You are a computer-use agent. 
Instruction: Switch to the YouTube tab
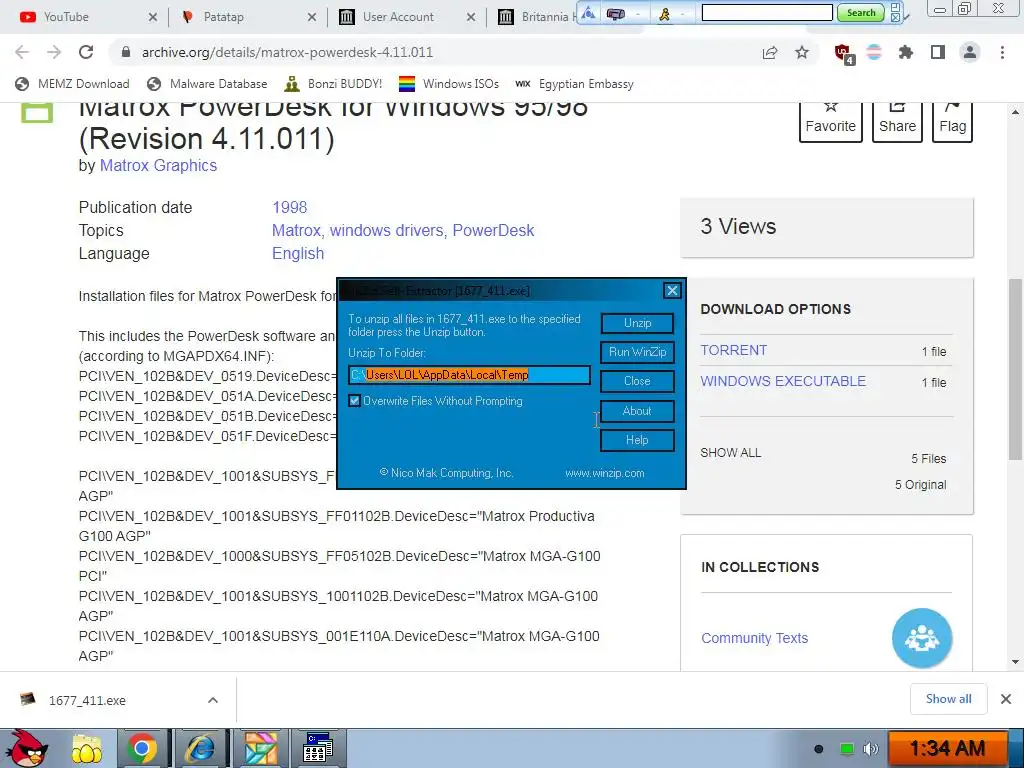tap(88, 17)
